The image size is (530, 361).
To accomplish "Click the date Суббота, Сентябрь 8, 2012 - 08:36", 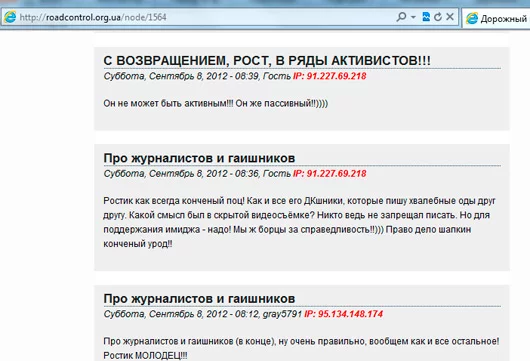I will [x=181, y=174].
